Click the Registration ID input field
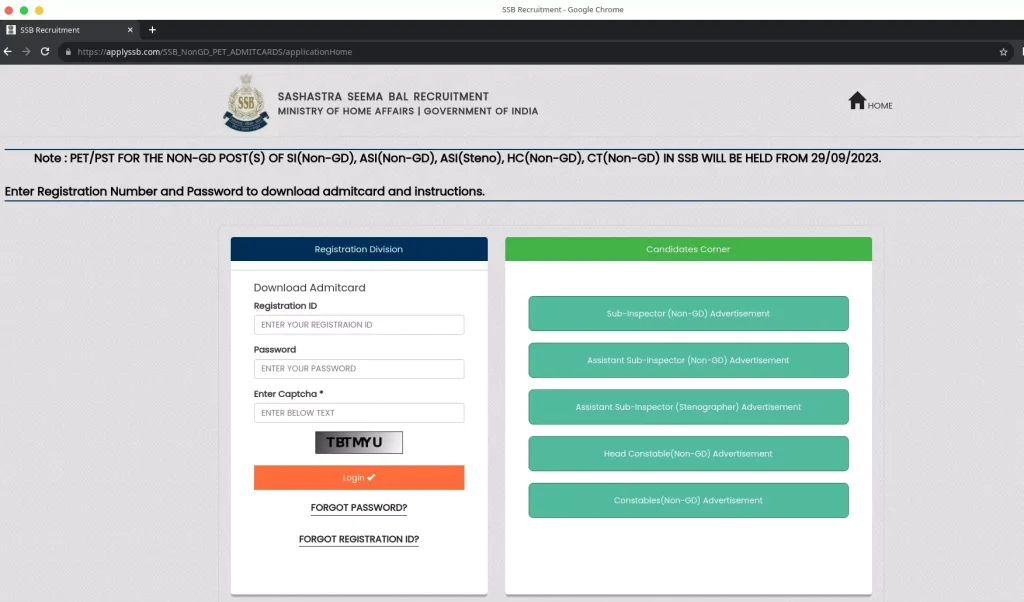The height and width of the screenshot is (602, 1024). pos(359,325)
